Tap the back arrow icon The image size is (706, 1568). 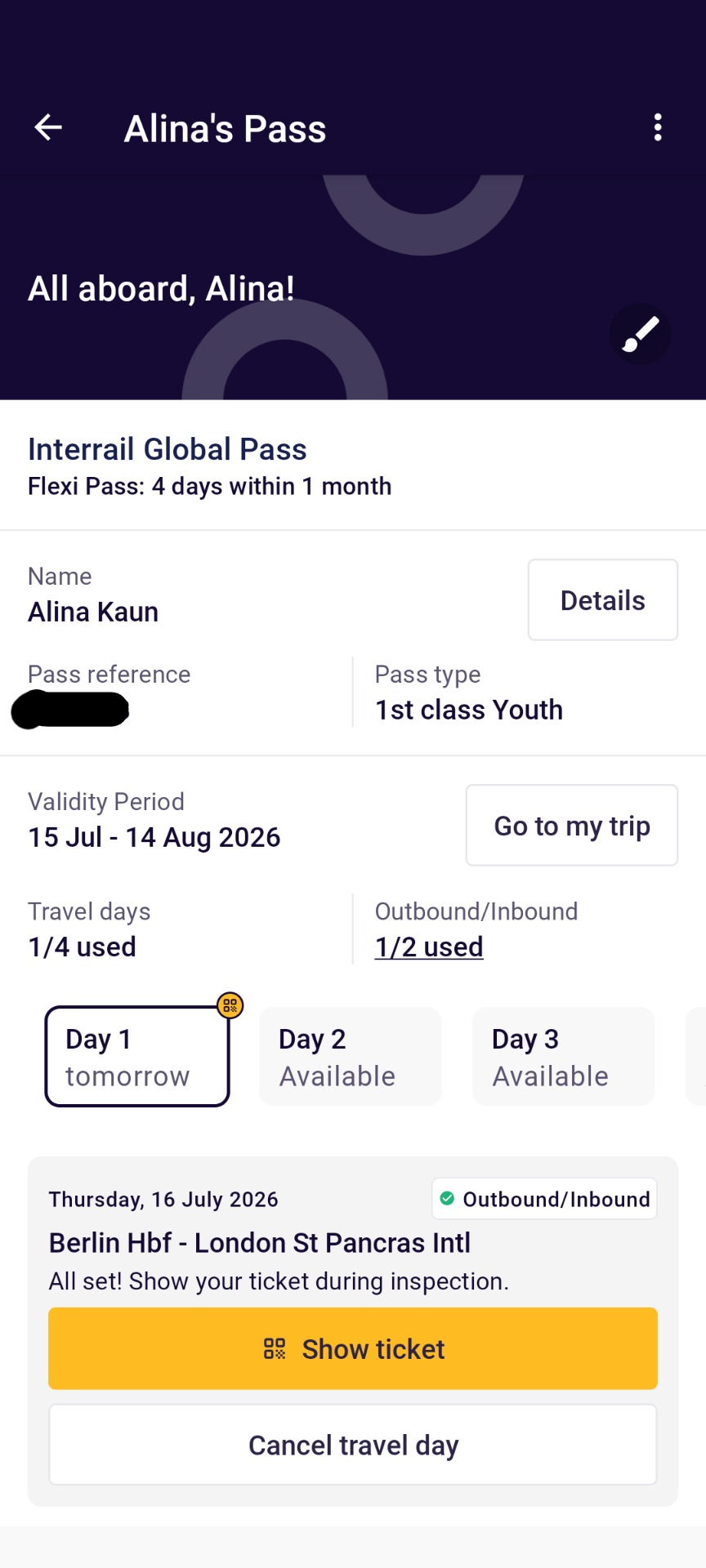coord(48,128)
